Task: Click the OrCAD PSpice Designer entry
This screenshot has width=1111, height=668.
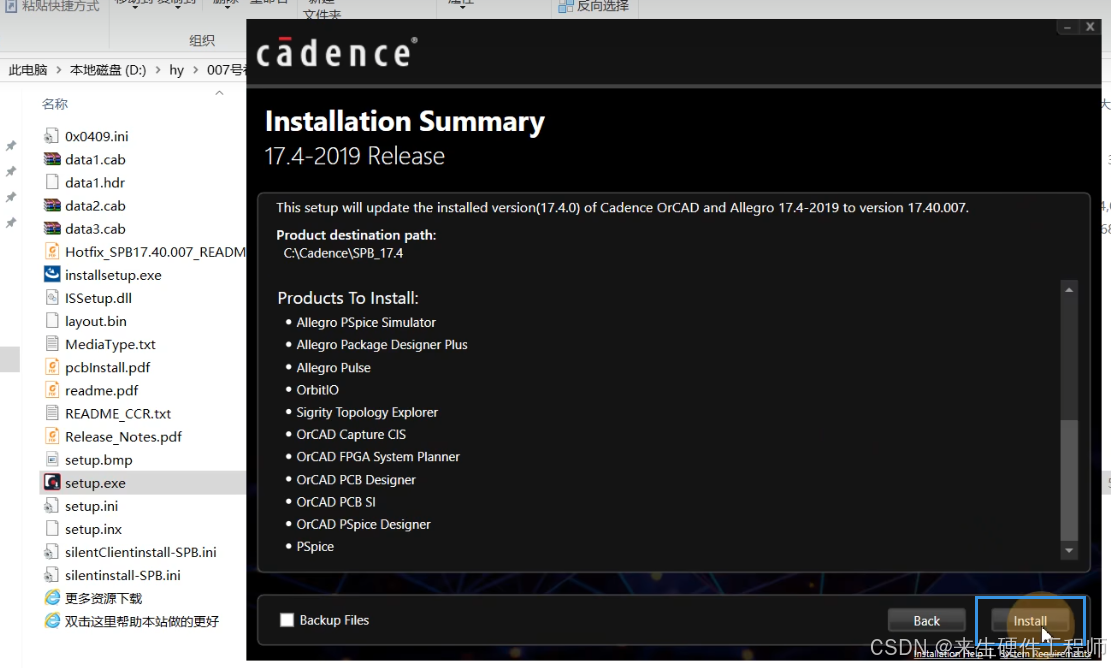Action: tap(363, 524)
